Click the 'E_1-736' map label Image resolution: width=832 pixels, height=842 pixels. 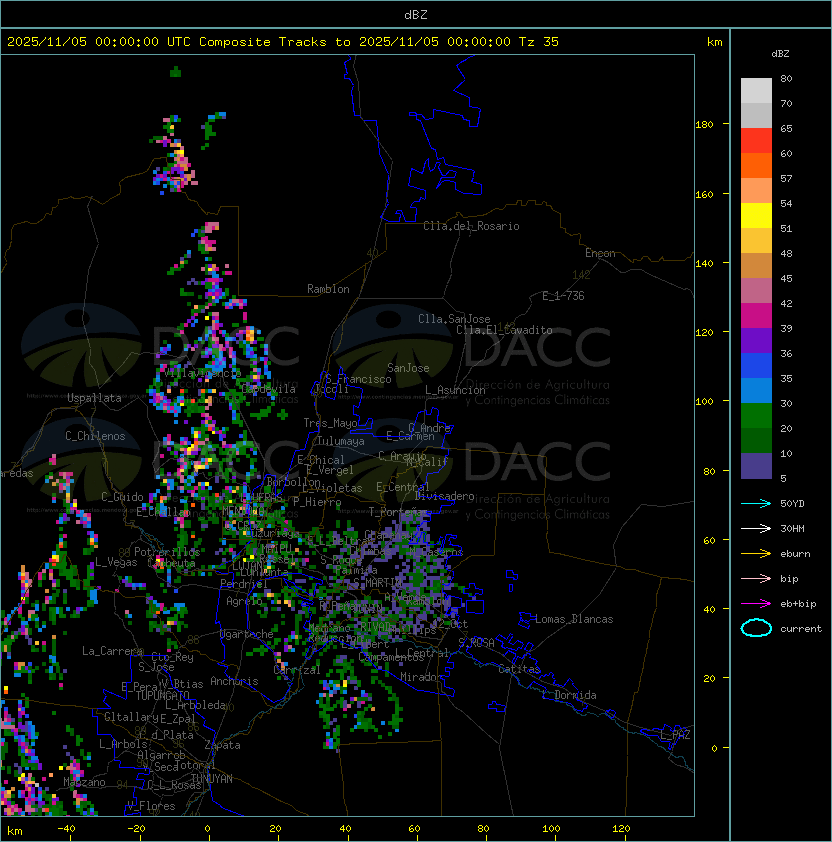(563, 296)
